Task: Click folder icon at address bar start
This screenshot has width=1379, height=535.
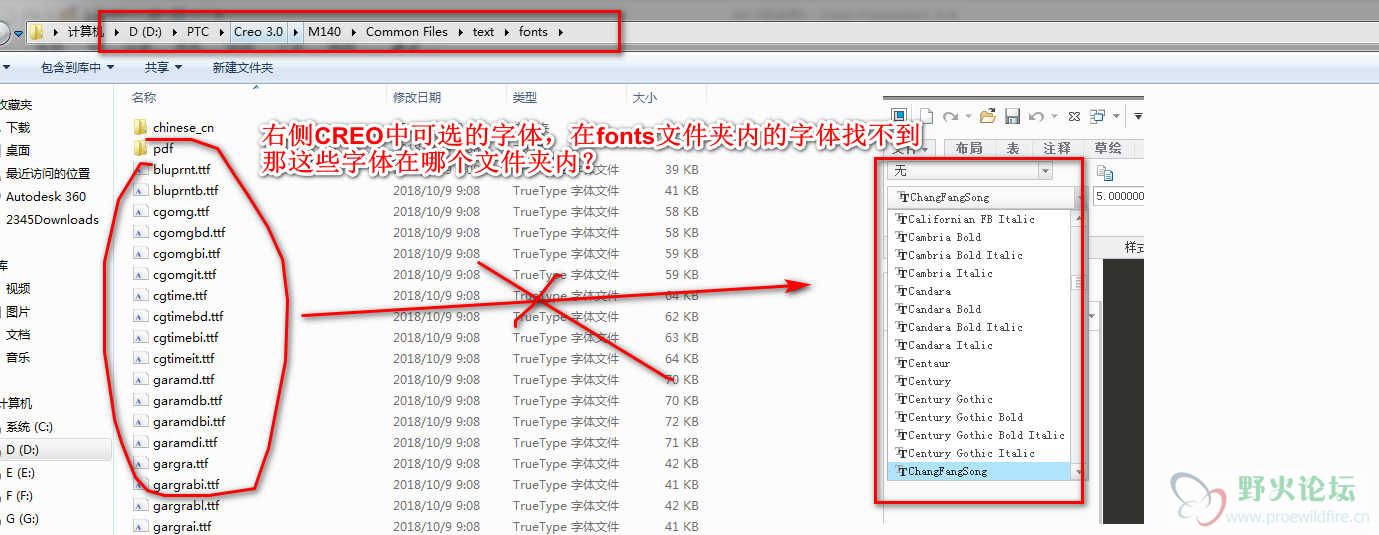Action: click(x=36, y=32)
